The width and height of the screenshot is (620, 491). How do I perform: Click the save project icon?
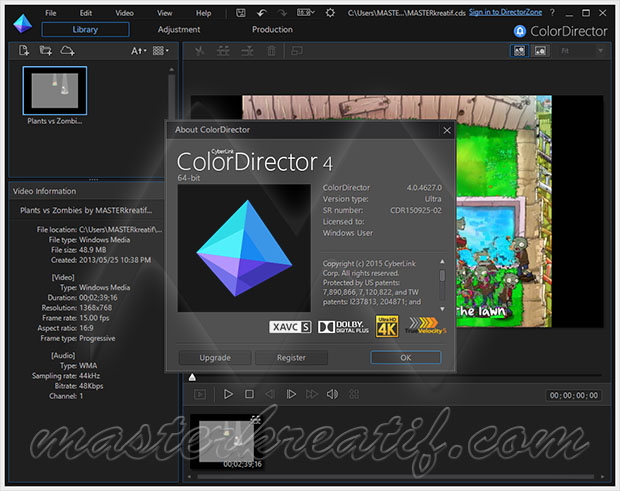click(x=241, y=13)
